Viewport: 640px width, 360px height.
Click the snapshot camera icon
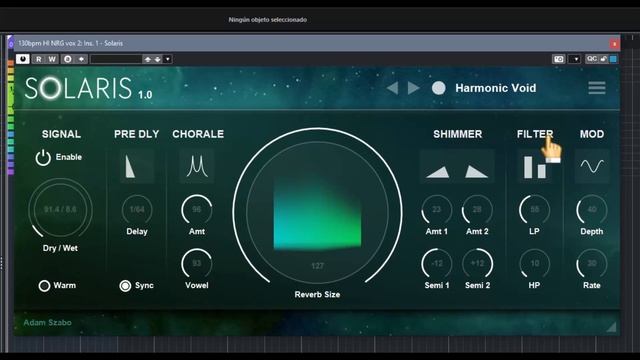(x=558, y=59)
